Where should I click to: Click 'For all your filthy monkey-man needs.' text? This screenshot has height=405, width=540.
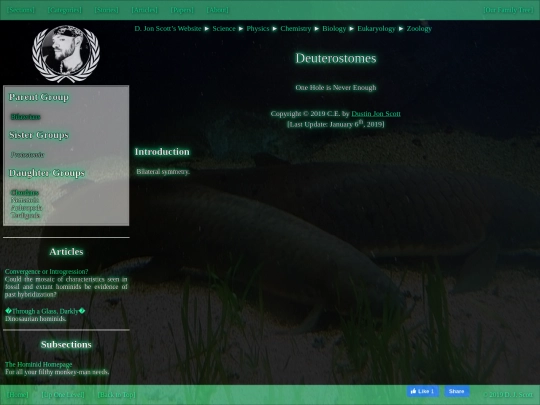point(57,372)
